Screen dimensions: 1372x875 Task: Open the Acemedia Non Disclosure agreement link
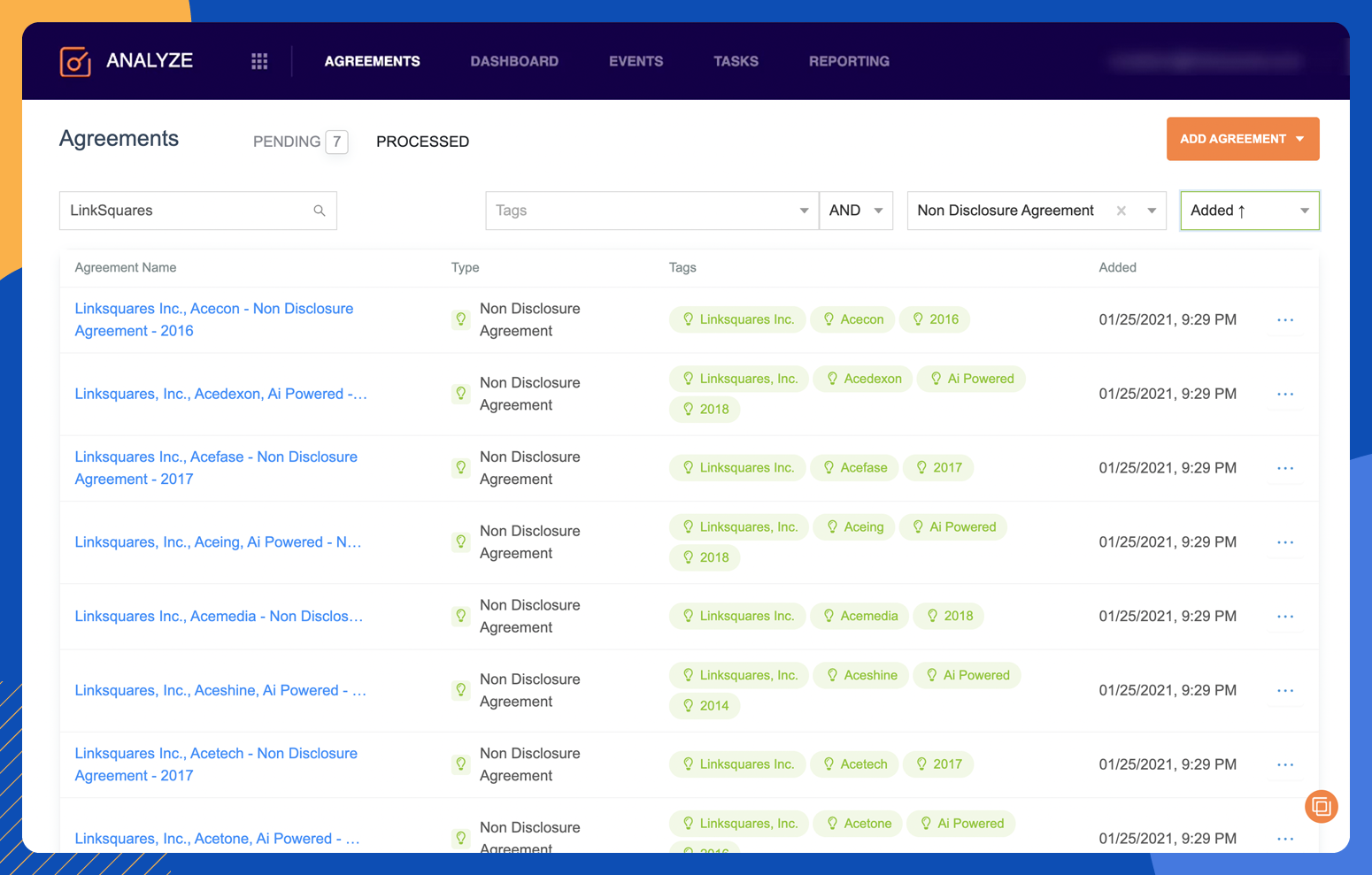[x=218, y=616]
